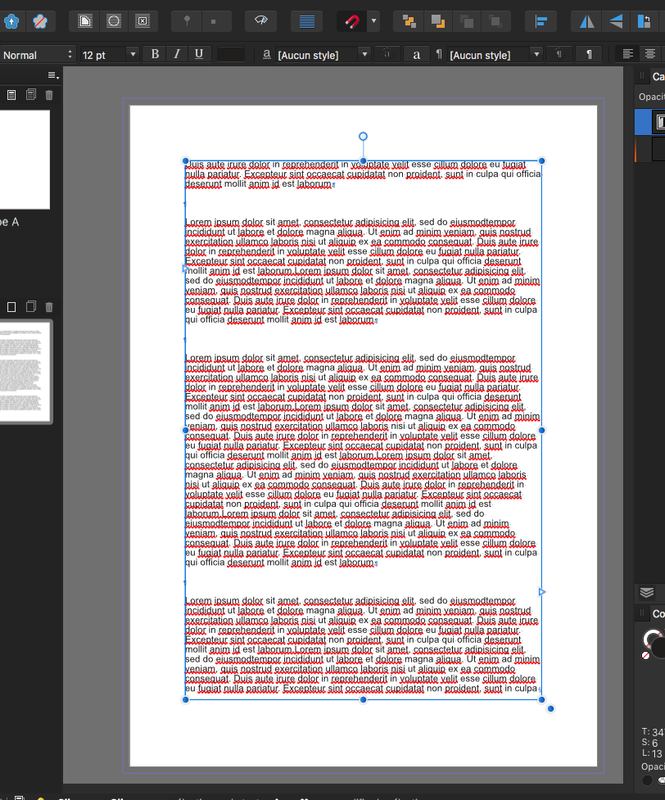Click the greyed update character style icon
Screen dimensions: 665x800
tap(387, 54)
